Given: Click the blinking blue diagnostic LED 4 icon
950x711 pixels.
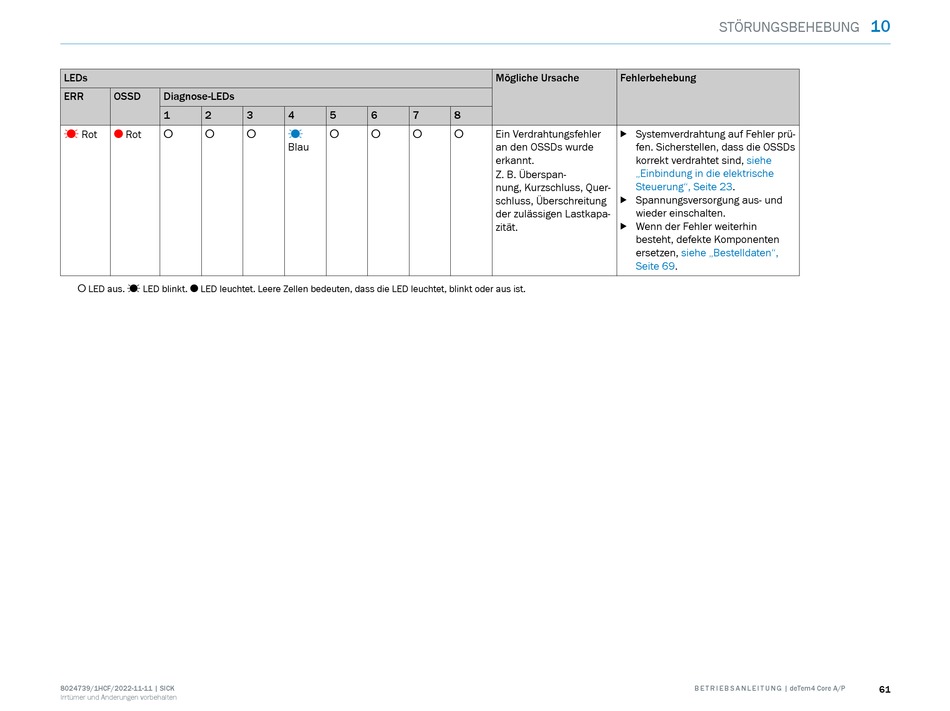Looking at the screenshot, I should point(295,134).
